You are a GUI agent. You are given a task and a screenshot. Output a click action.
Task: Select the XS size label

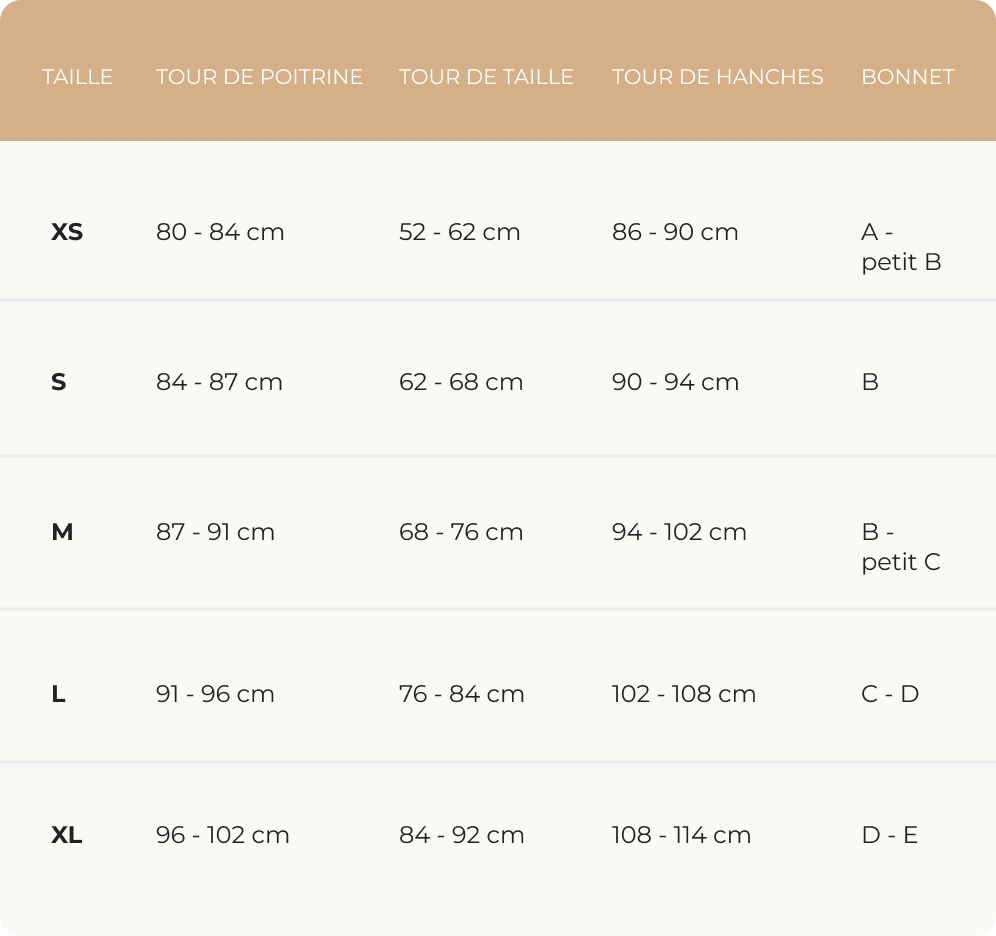tap(67, 232)
